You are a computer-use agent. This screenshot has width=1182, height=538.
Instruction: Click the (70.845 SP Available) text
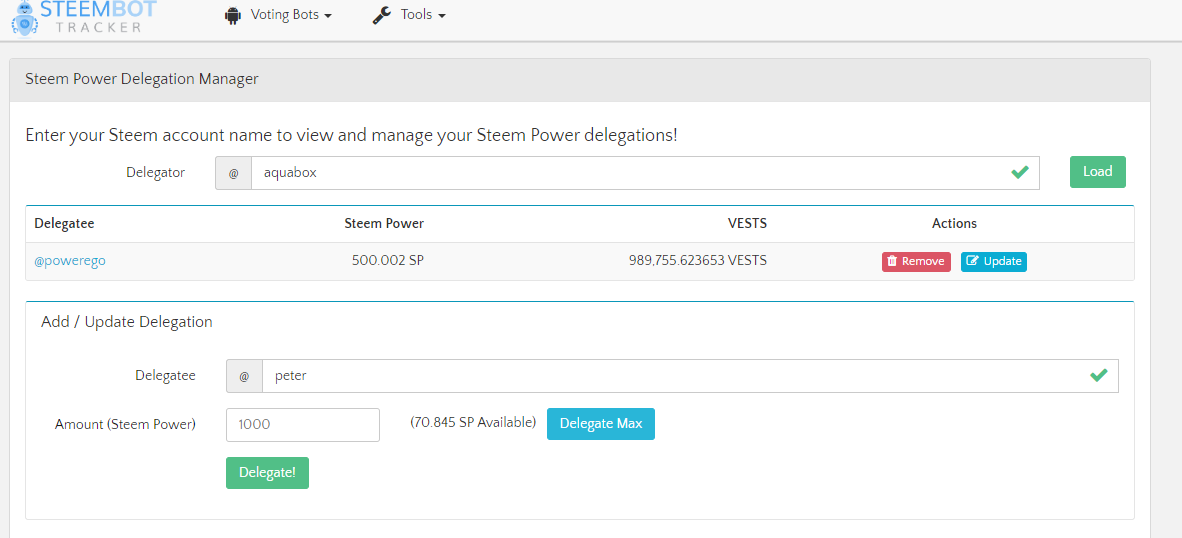point(473,422)
